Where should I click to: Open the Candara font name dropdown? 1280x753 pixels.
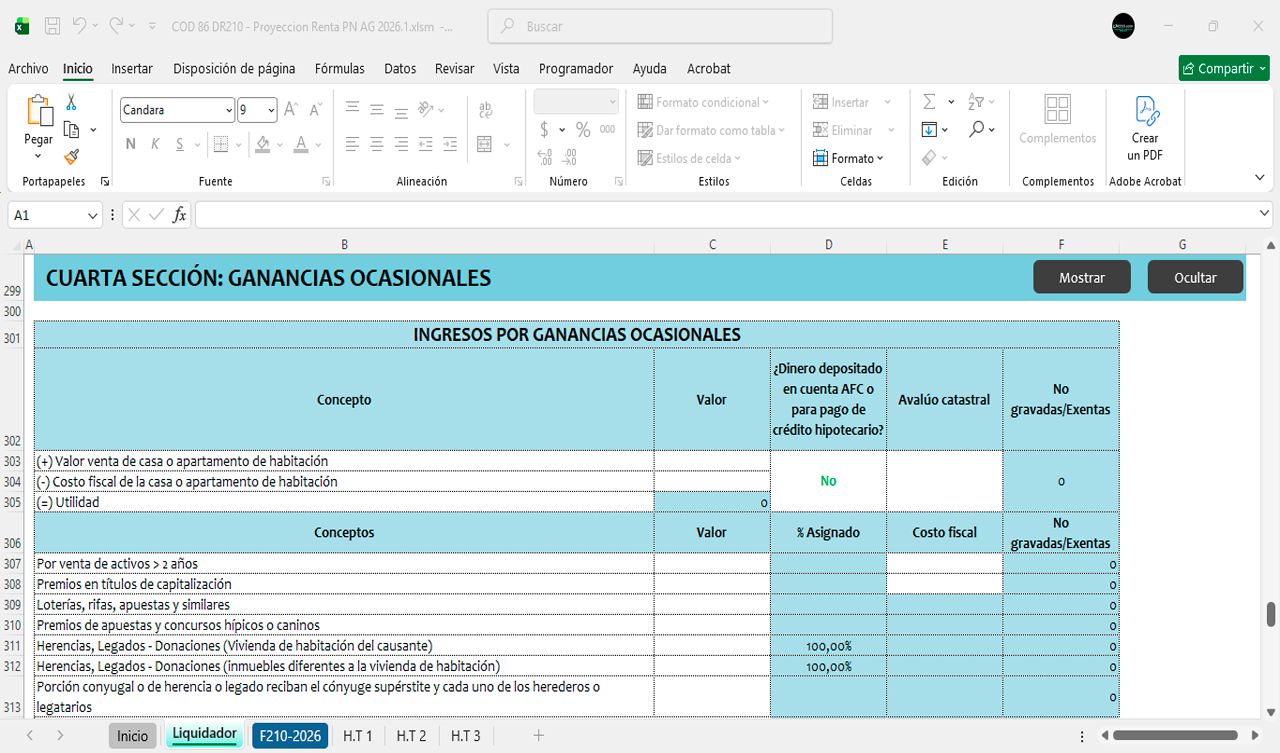228,110
